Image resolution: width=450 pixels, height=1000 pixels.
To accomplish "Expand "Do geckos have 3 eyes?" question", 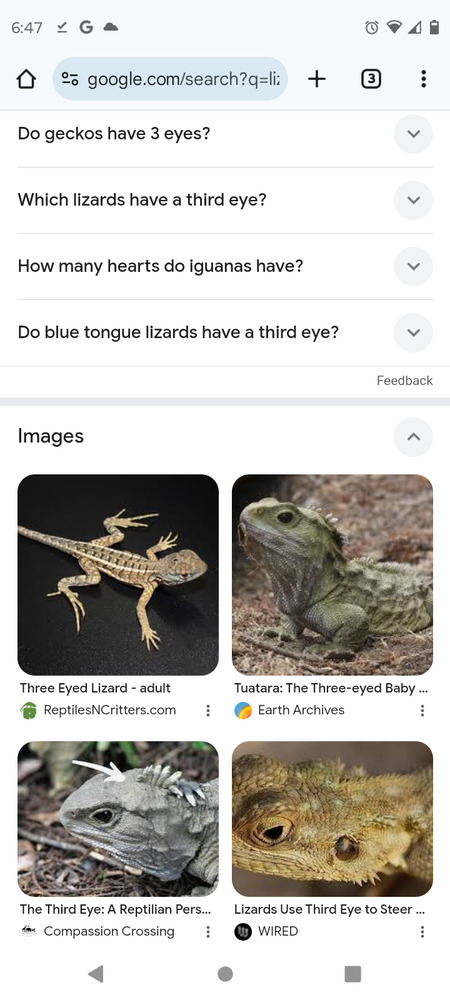I will 225,134.
